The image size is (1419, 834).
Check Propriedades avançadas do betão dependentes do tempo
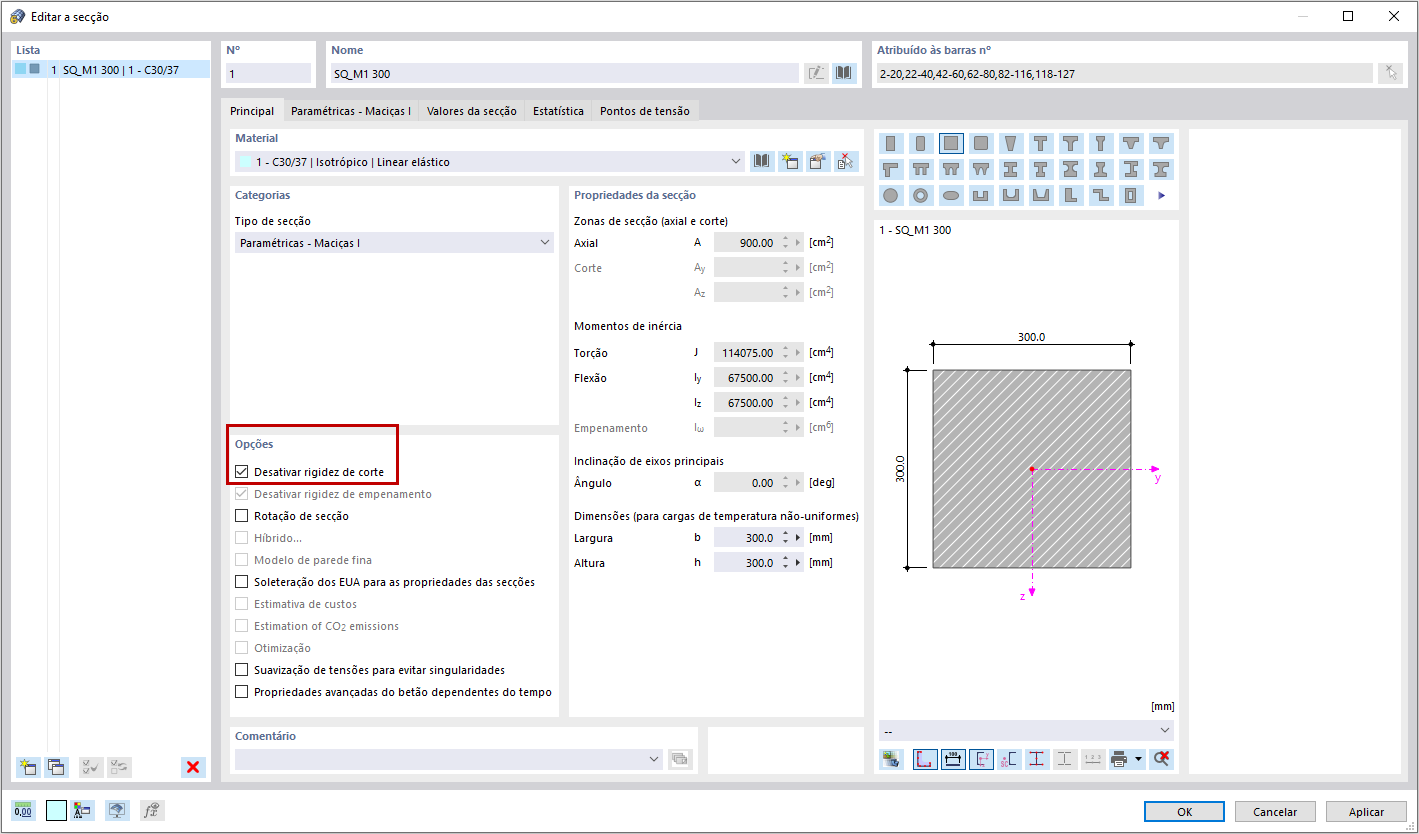pos(241,692)
